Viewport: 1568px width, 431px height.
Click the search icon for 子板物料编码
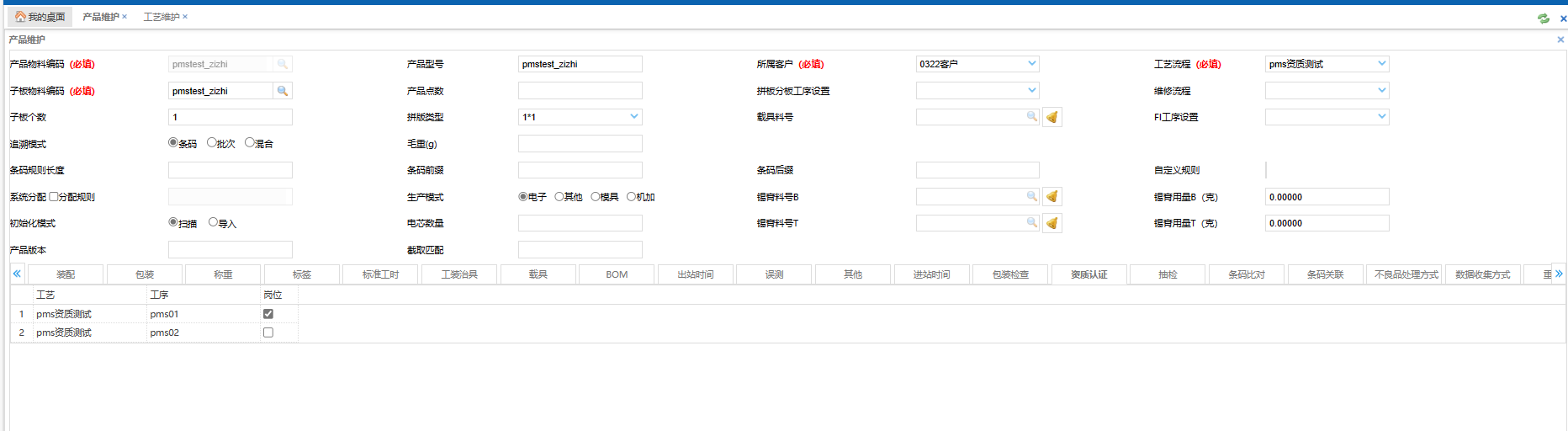pos(283,91)
